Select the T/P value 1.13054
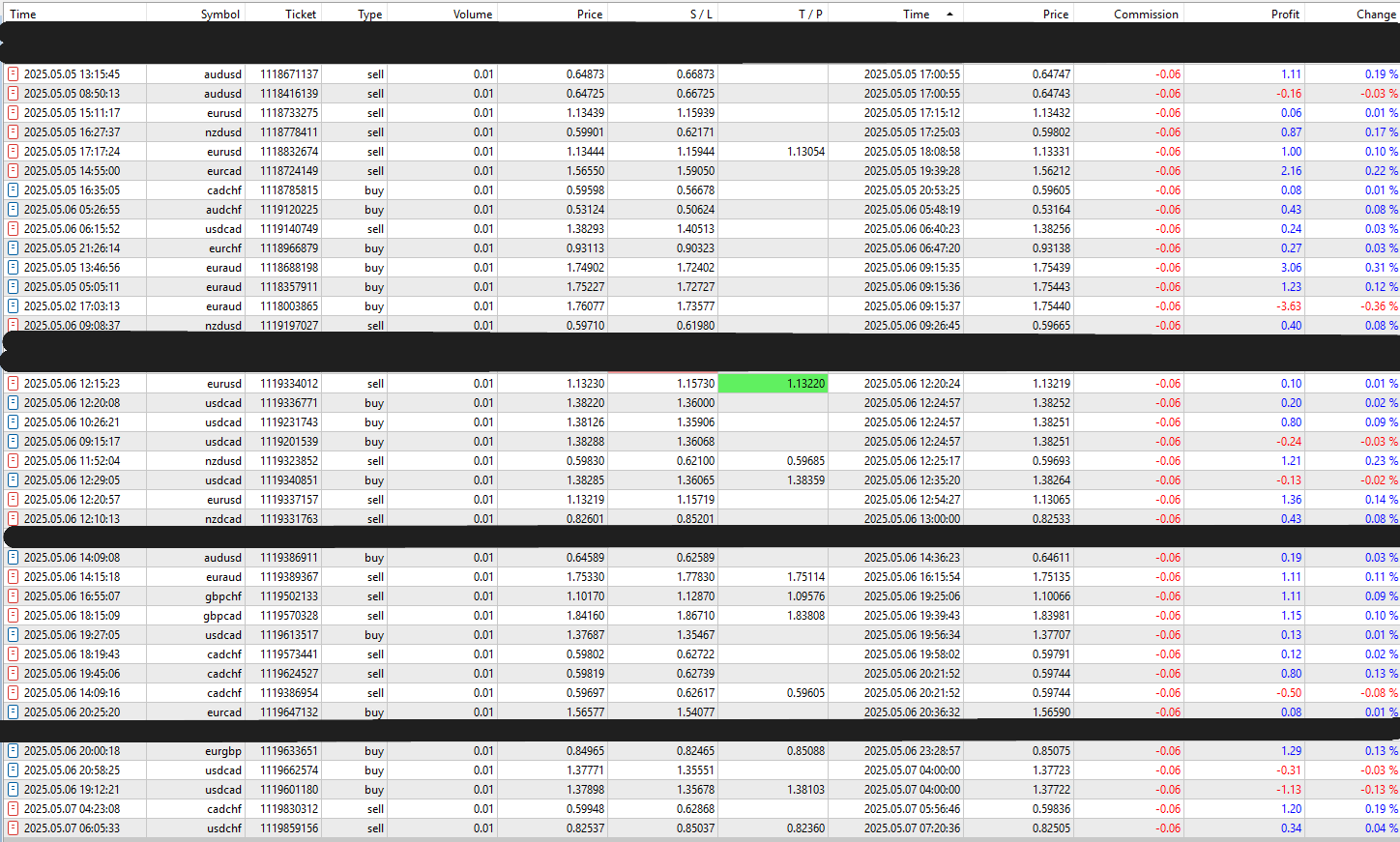The width and height of the screenshot is (1400, 842). tap(805, 152)
